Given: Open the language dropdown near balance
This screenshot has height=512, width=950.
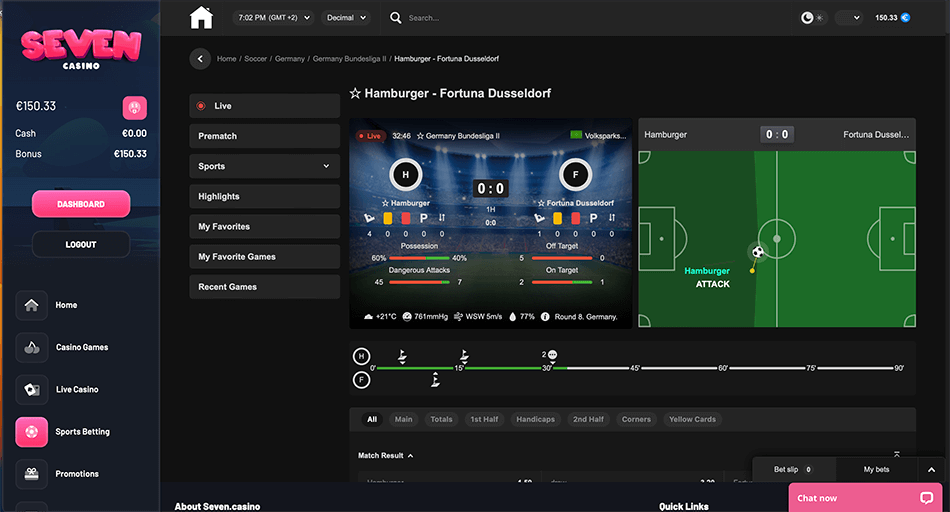Looking at the screenshot, I should [849, 18].
